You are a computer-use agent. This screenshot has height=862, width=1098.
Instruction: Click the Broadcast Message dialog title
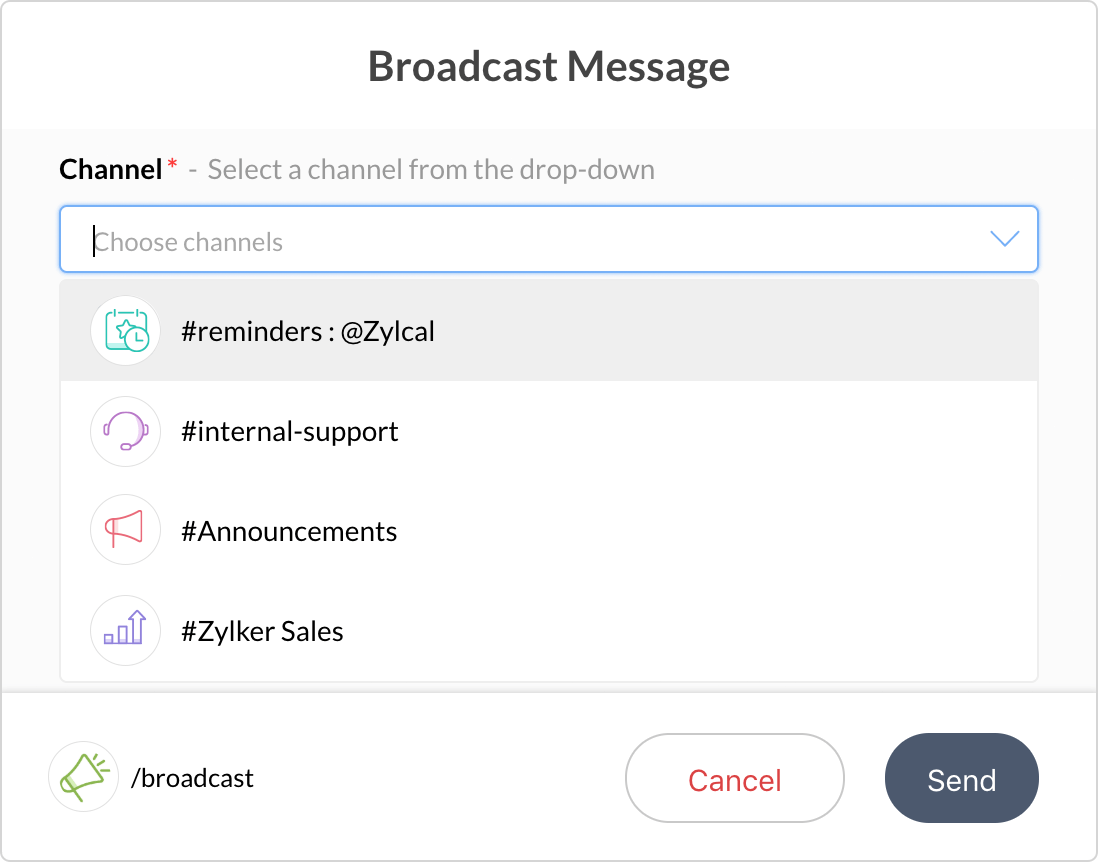549,68
